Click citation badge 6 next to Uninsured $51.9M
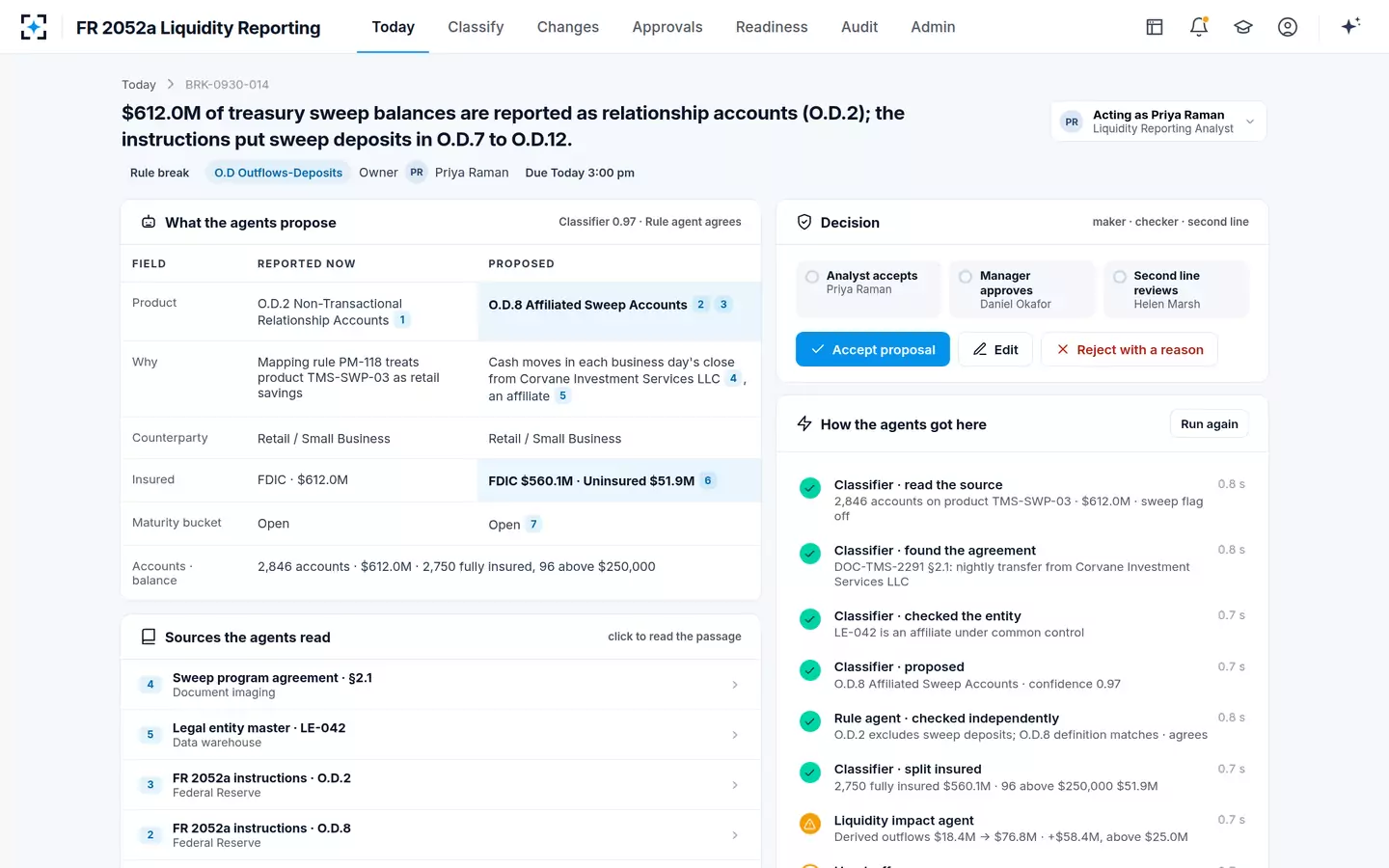The image size is (1389, 868). click(708, 480)
